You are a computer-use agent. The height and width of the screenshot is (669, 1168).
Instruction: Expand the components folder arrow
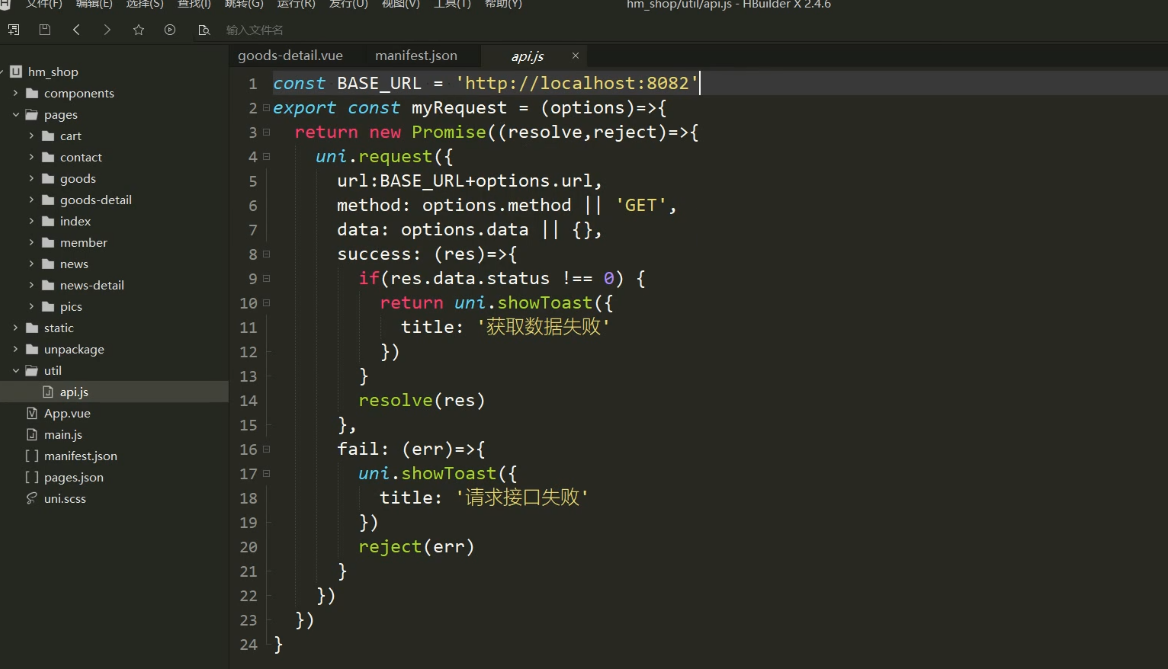point(16,93)
